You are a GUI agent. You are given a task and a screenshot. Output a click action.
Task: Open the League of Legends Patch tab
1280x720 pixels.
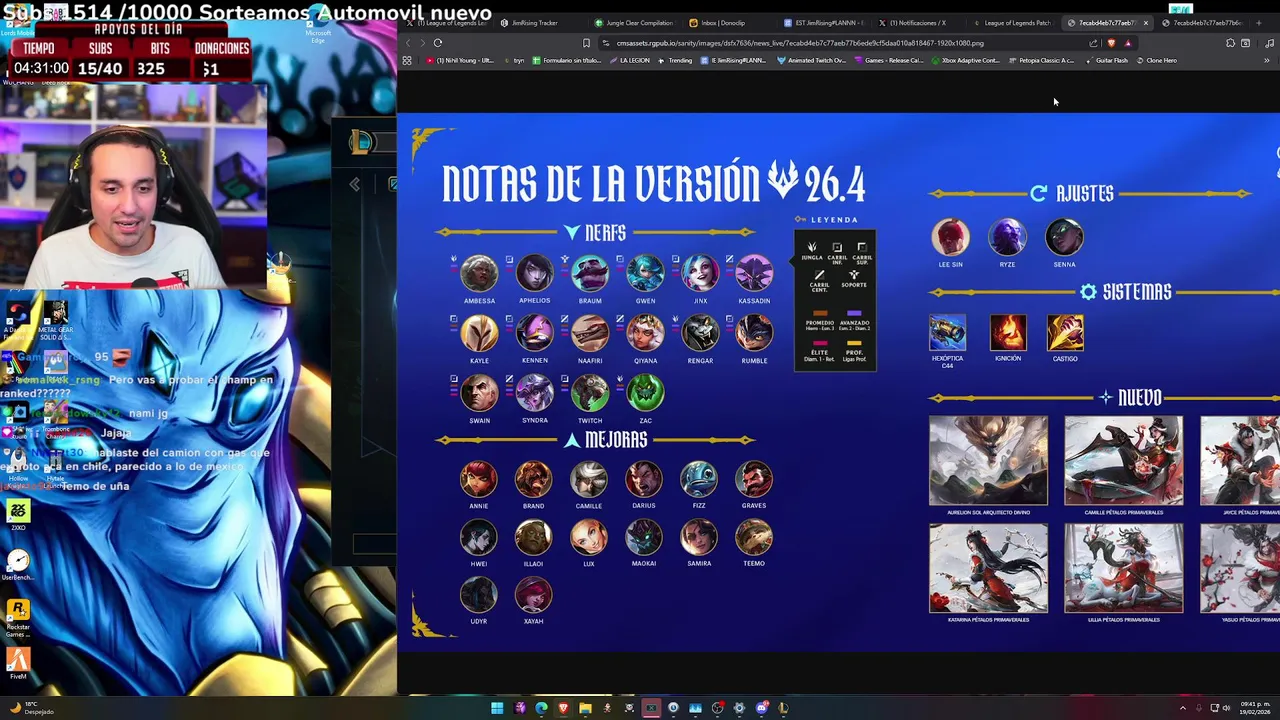1012,22
